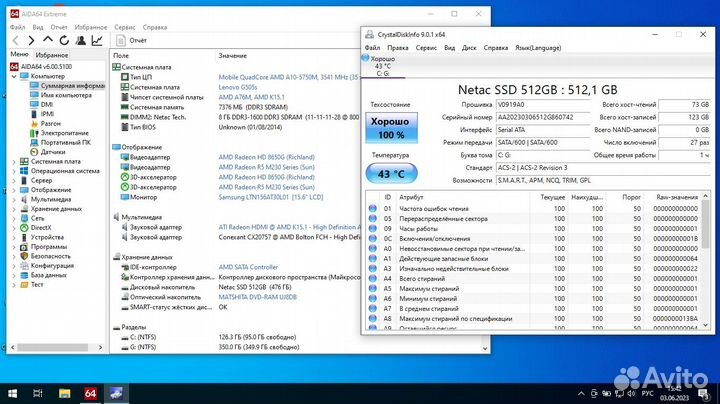Viewport: 720px width, 404px height.
Task: Go up one level in AIDA64 toolbar
Action: [48, 40]
